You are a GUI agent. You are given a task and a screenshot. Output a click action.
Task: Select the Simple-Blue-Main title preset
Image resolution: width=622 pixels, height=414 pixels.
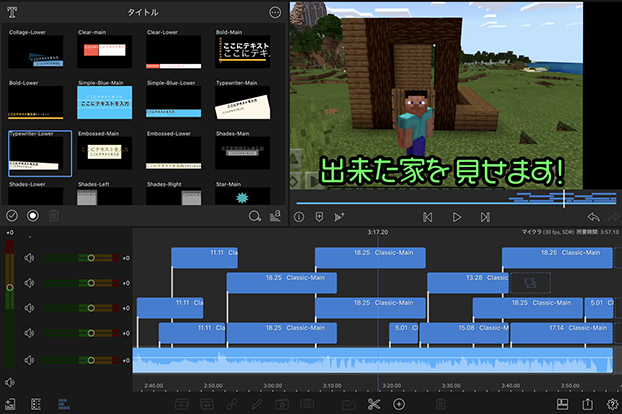(x=105, y=99)
